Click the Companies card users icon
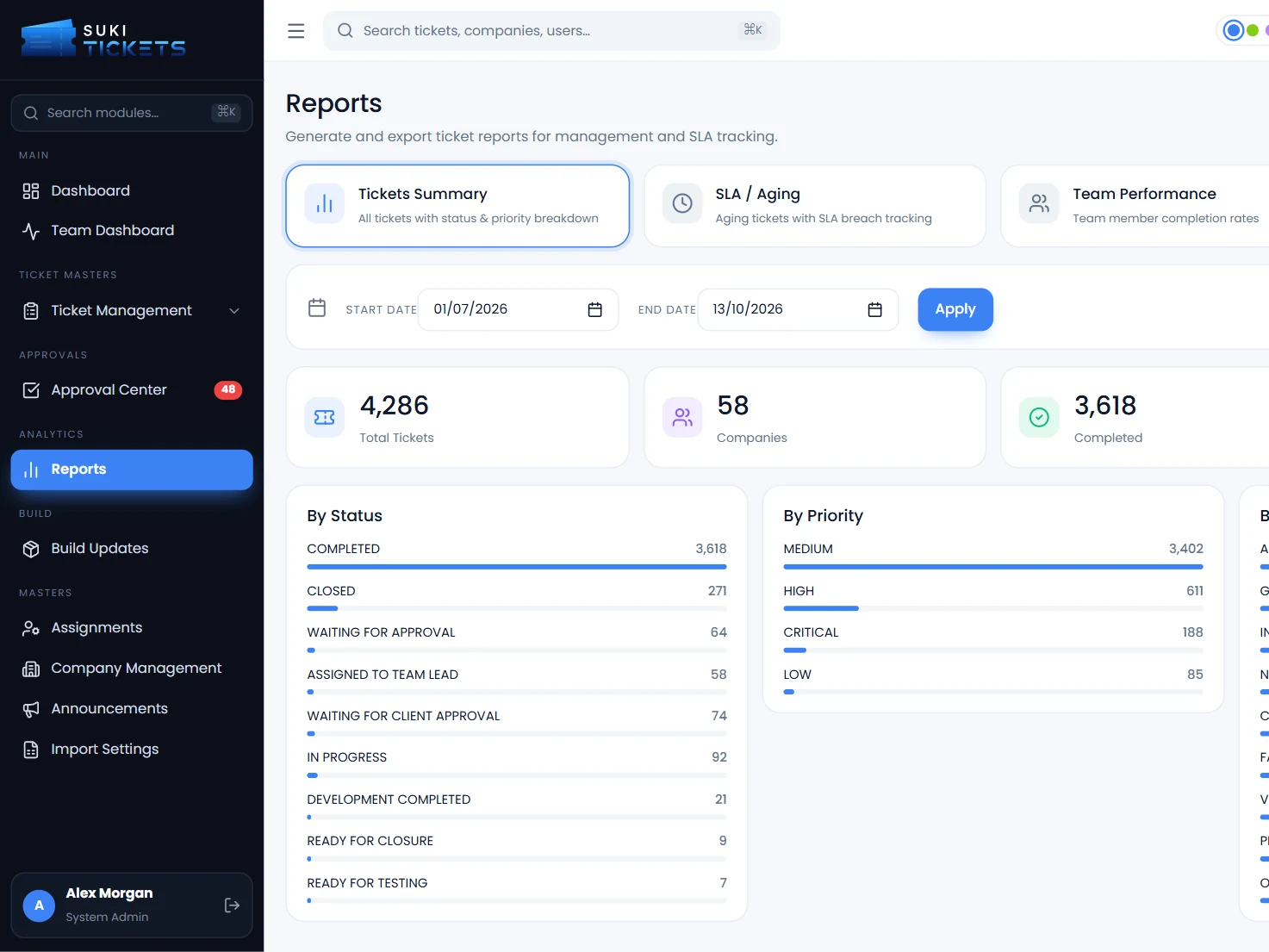Screen dimensions: 1269x952 (x=682, y=417)
